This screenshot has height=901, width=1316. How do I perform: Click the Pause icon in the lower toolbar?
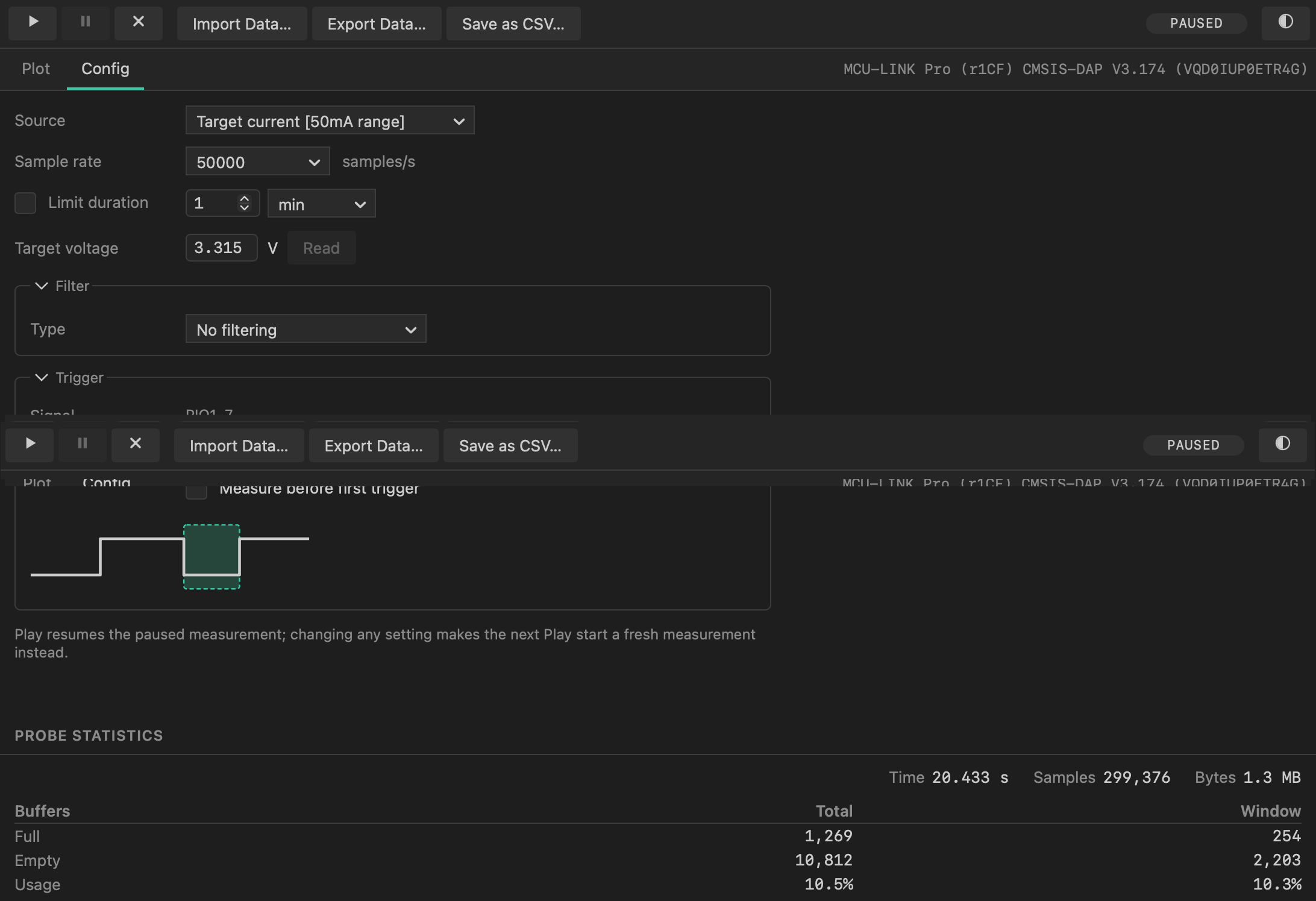(83, 445)
